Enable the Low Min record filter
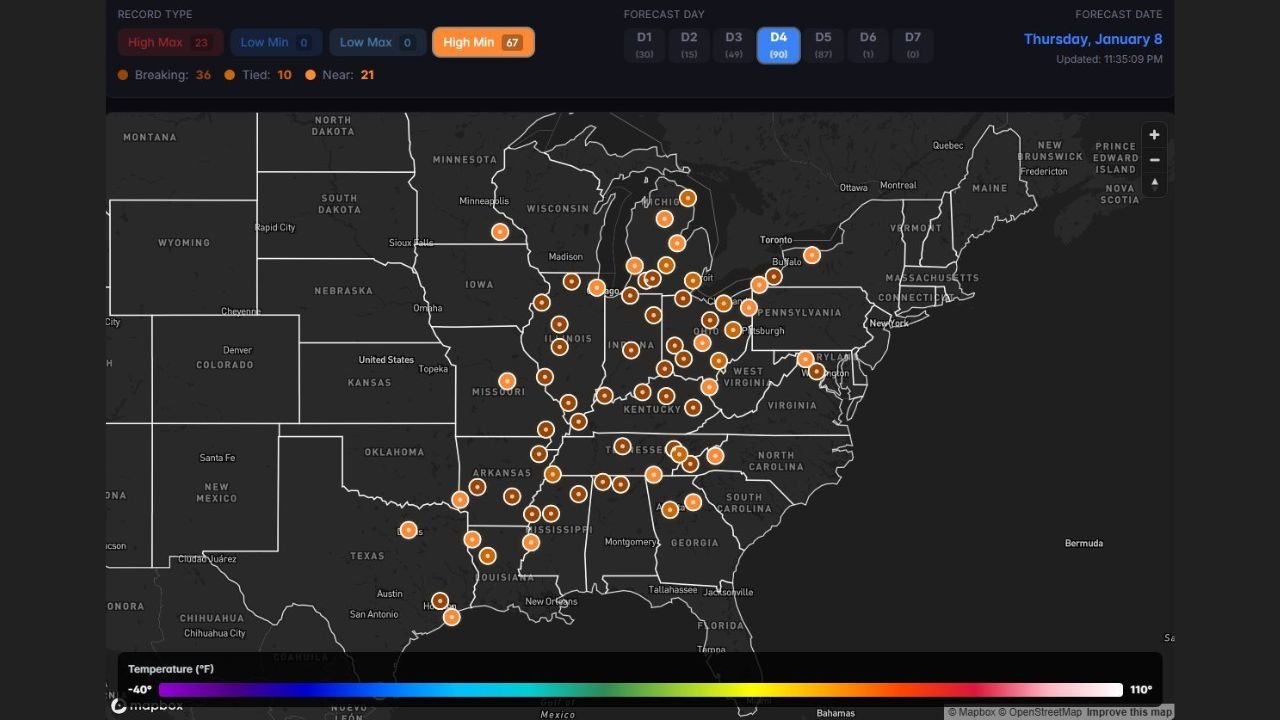Screen dimensions: 1280x720 pos(275,42)
